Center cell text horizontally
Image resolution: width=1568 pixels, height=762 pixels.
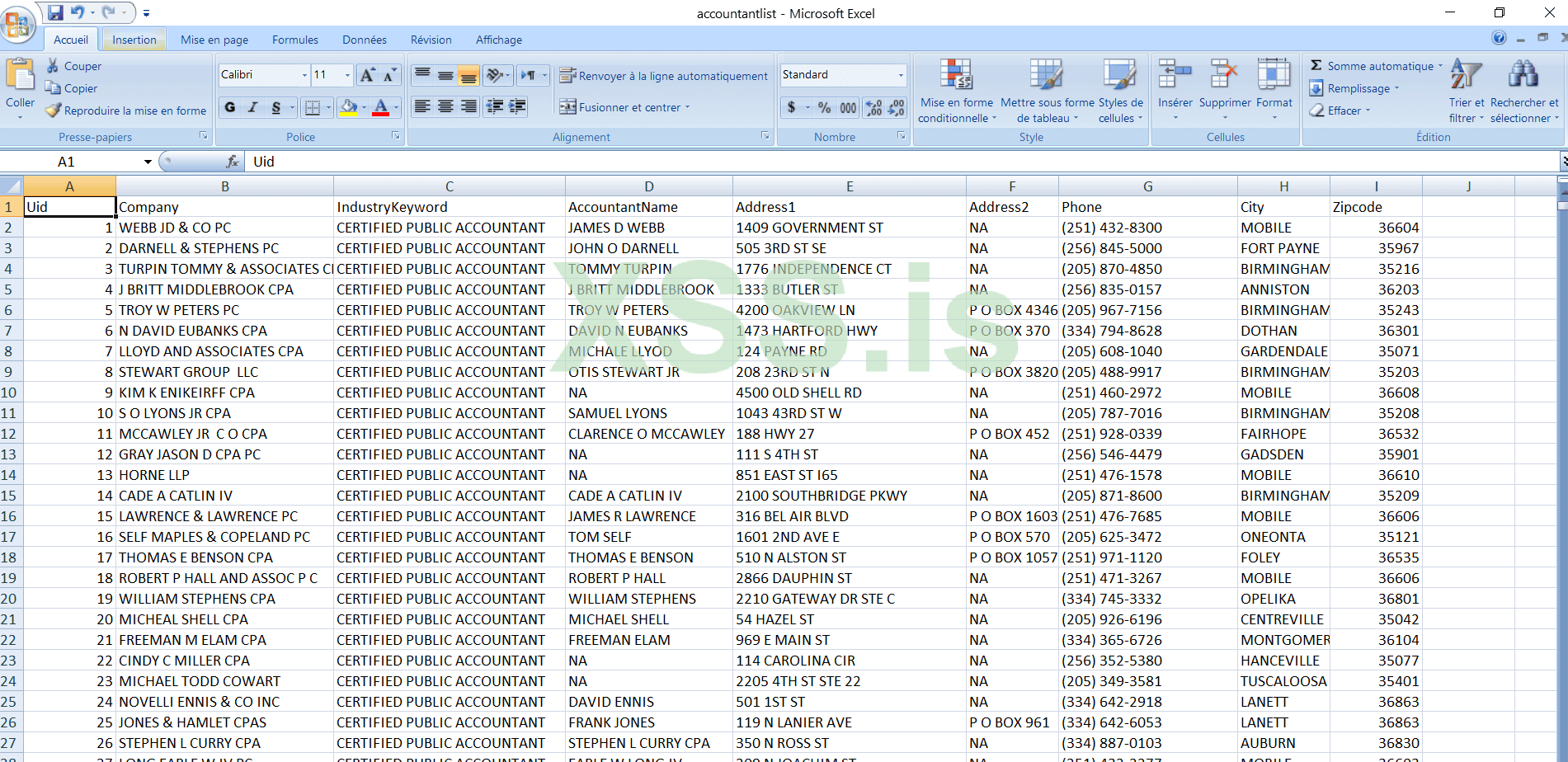point(445,106)
